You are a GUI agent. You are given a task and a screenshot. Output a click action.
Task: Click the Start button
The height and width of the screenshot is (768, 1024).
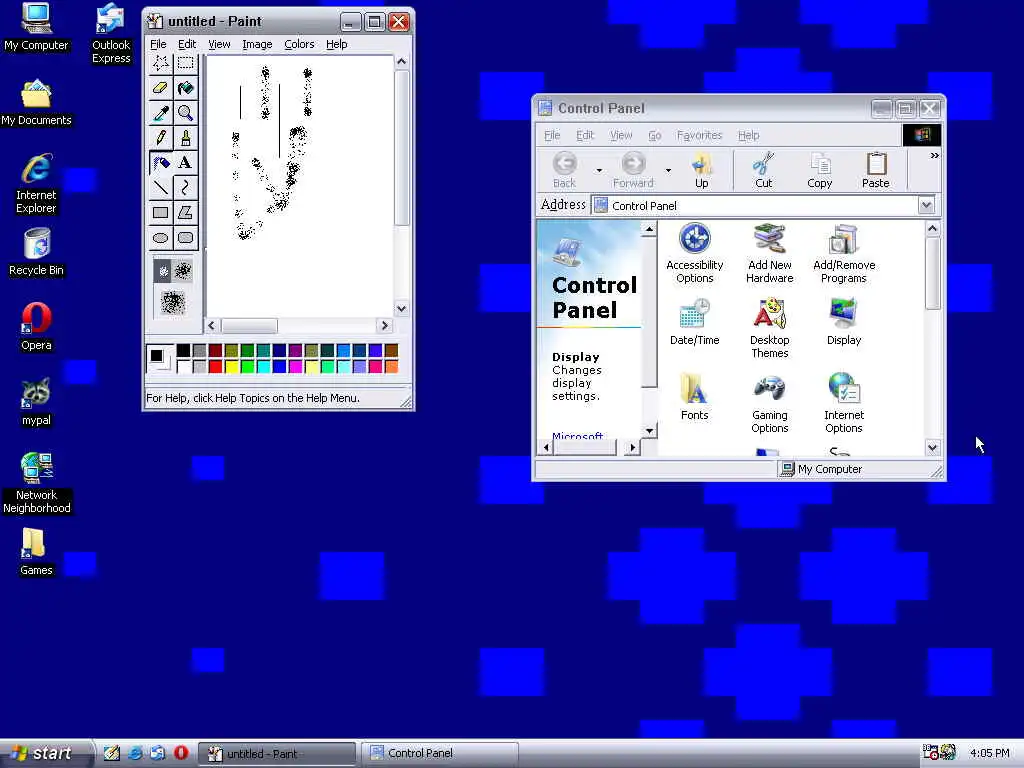pyautogui.click(x=44, y=753)
